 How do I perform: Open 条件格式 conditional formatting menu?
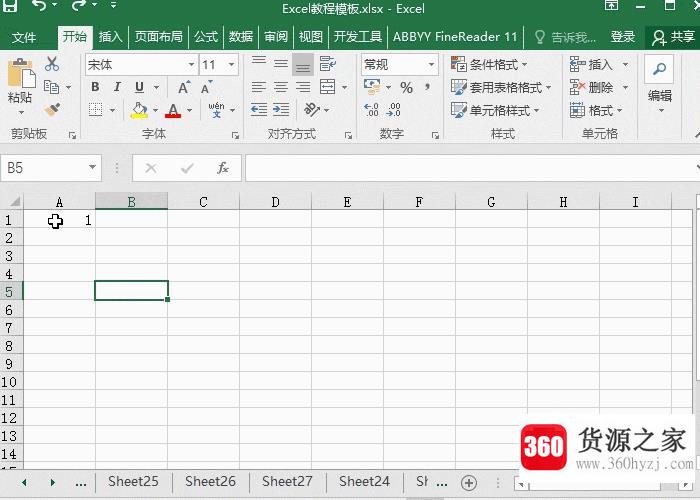click(x=489, y=65)
